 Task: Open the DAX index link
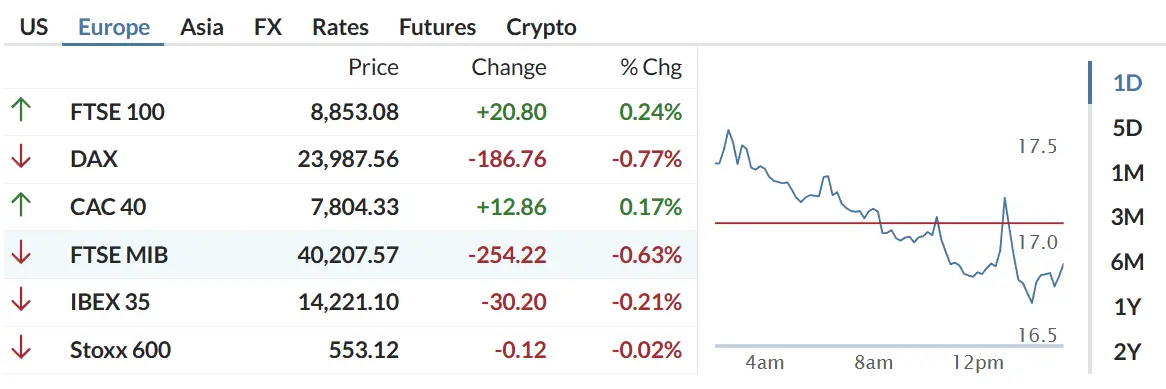click(x=94, y=159)
